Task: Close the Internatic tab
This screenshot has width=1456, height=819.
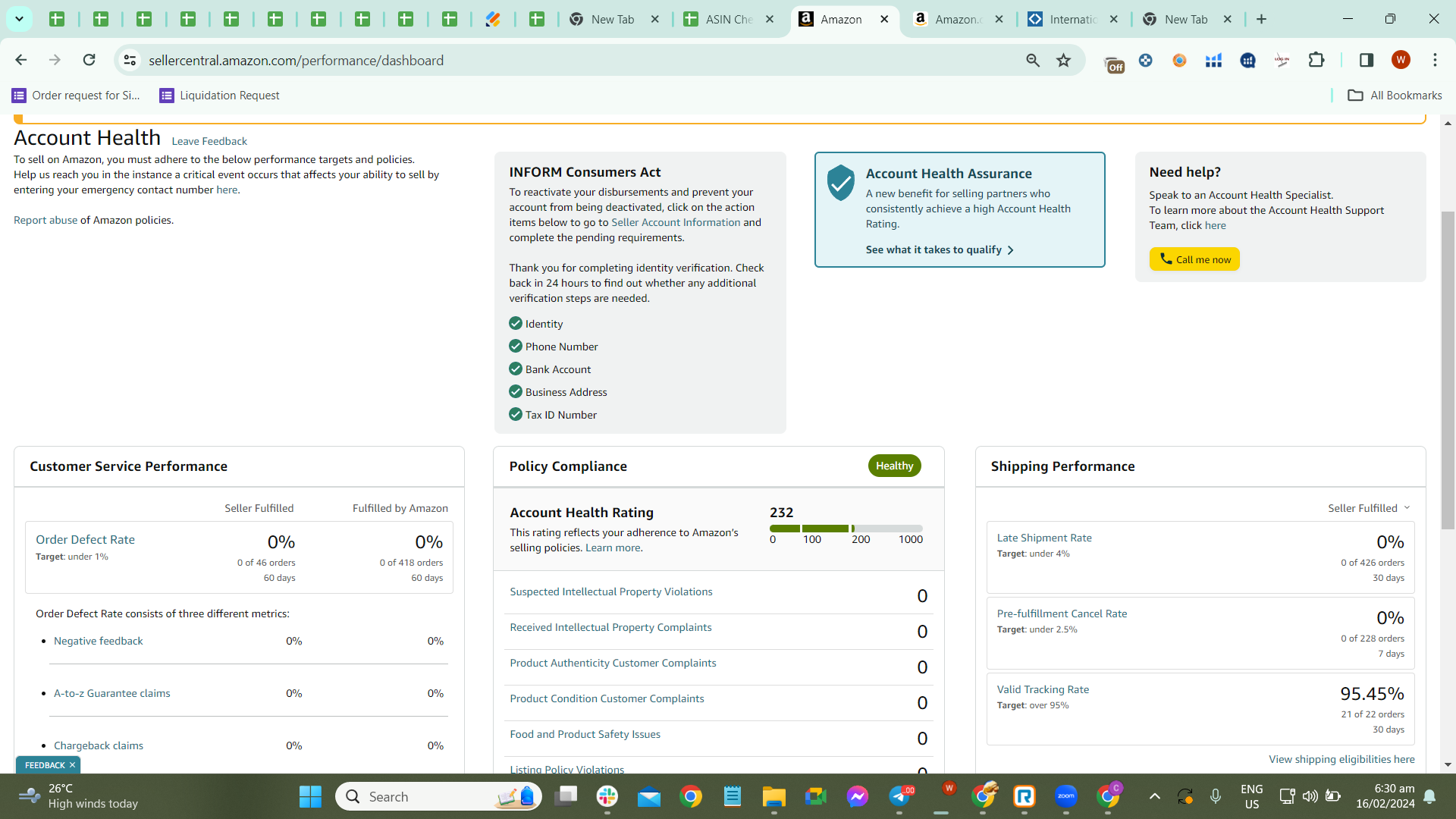Action: point(1114,19)
